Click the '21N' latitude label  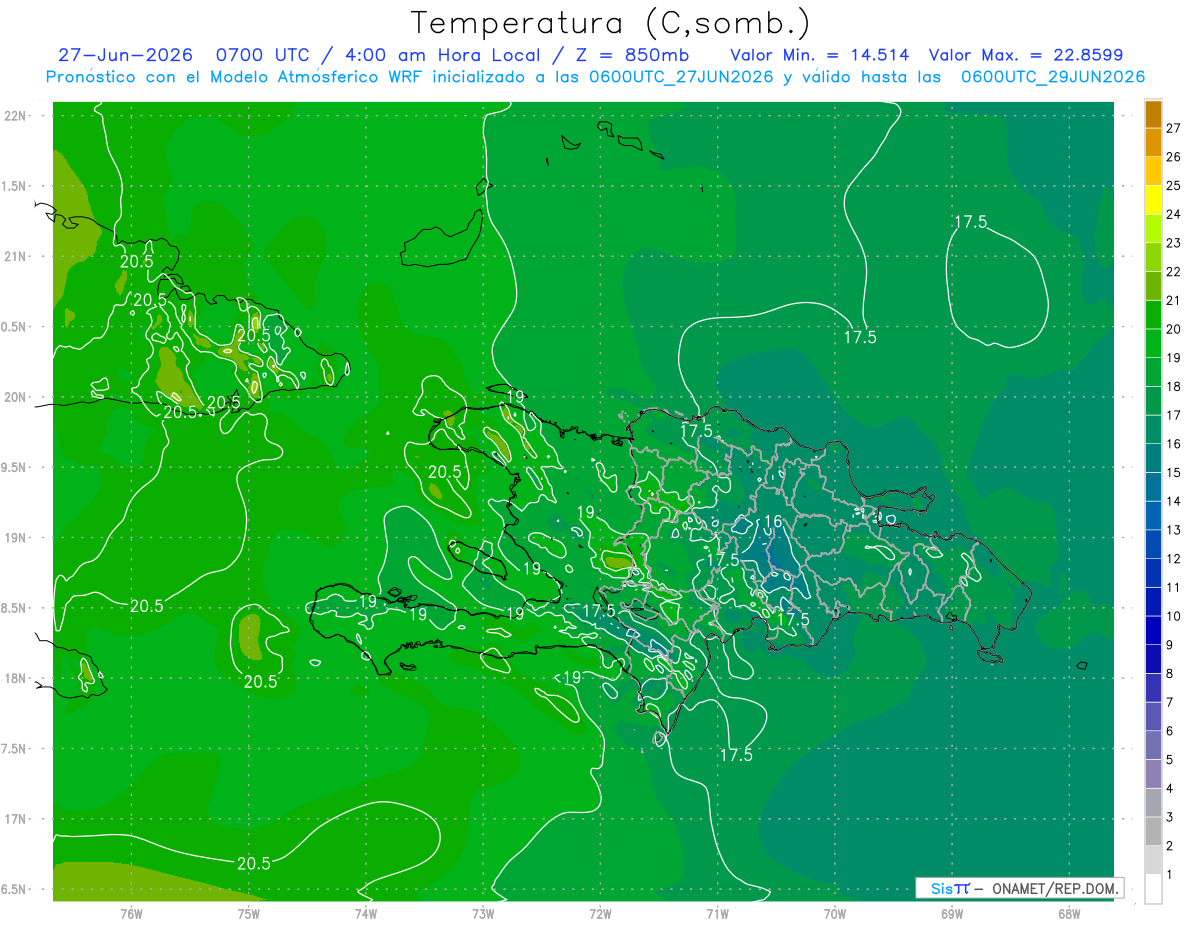point(14,256)
